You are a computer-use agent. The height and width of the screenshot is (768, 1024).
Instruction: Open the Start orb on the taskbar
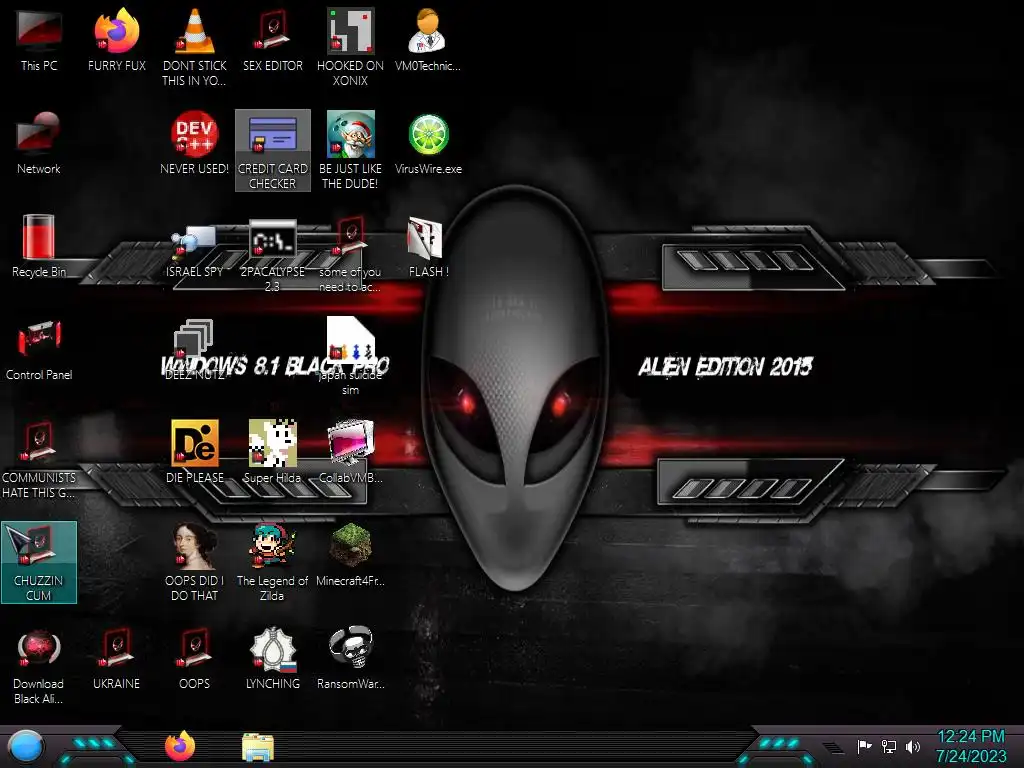(x=26, y=746)
